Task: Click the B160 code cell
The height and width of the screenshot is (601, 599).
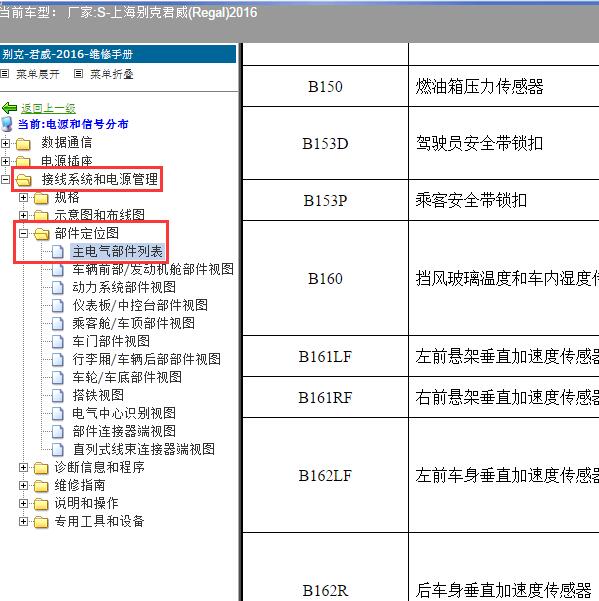Action: (325, 278)
